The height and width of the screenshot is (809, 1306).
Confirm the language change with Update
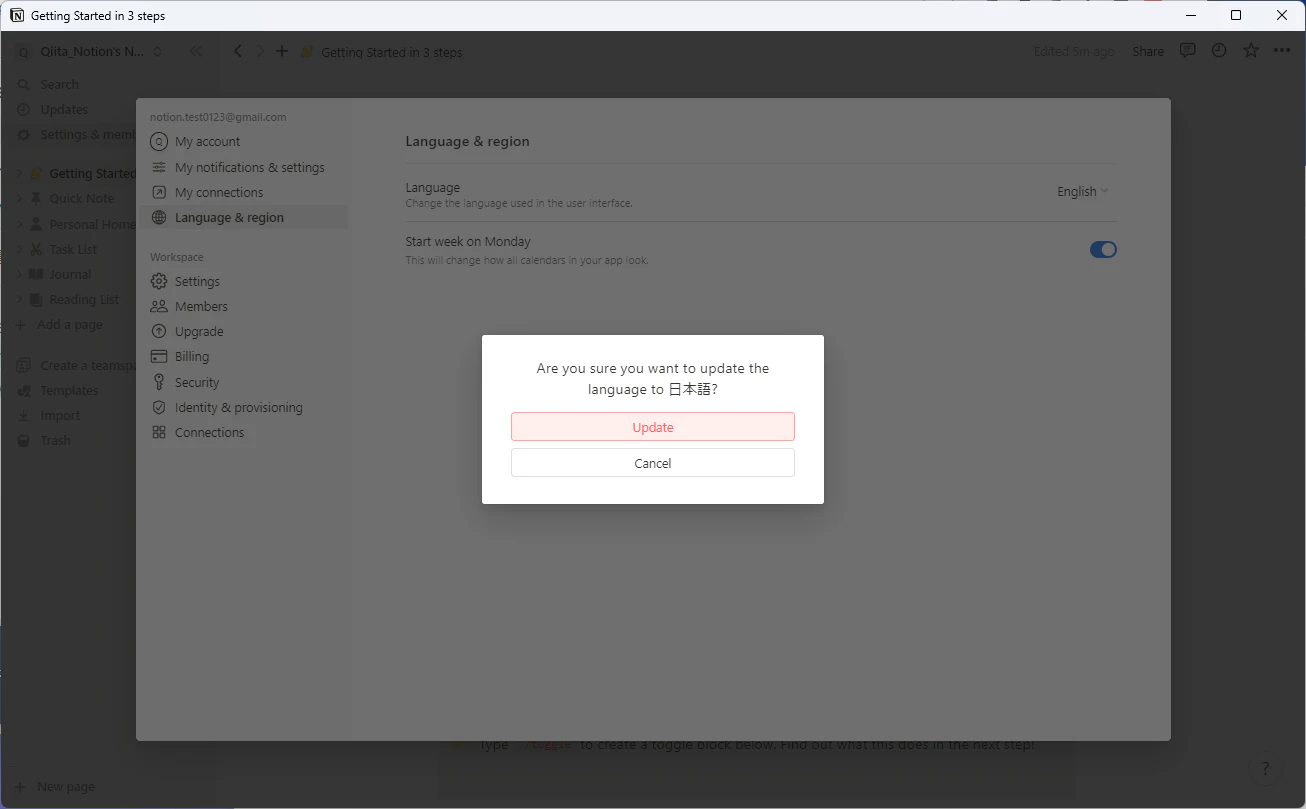coord(653,427)
